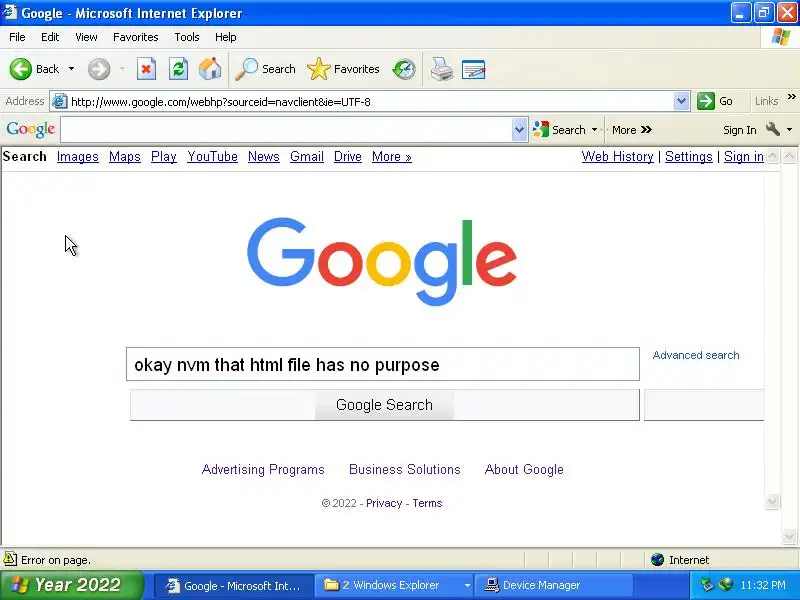Click the Google page search text field
The width and height of the screenshot is (800, 600).
click(383, 364)
